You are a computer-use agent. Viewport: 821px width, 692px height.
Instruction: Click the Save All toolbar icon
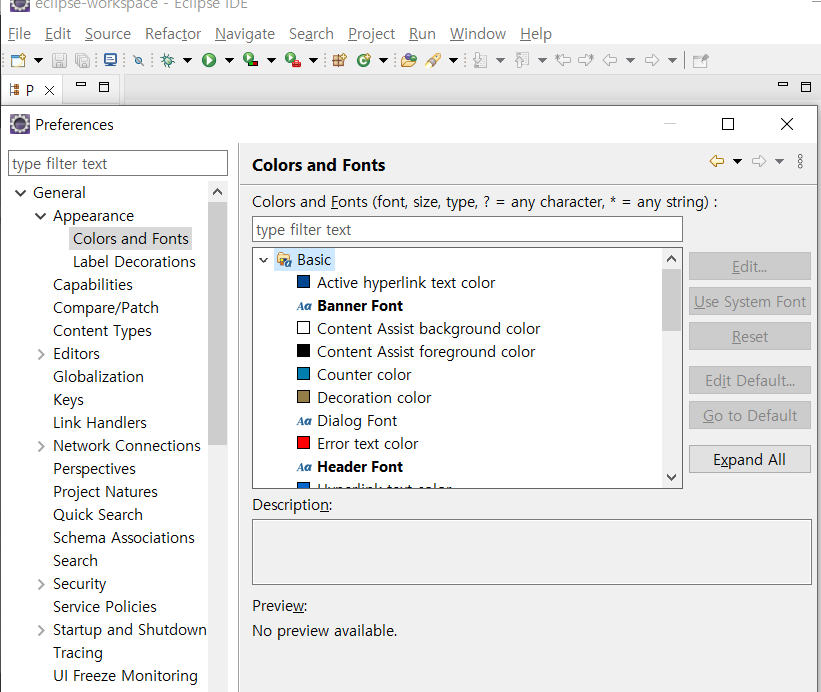point(83,60)
